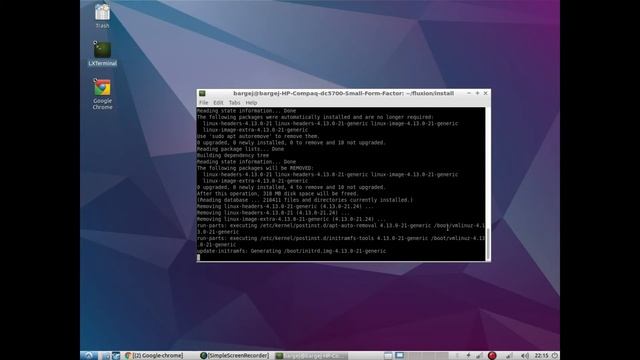Click the red recording tray icon
The height and width of the screenshot is (360, 640).
tap(492, 356)
